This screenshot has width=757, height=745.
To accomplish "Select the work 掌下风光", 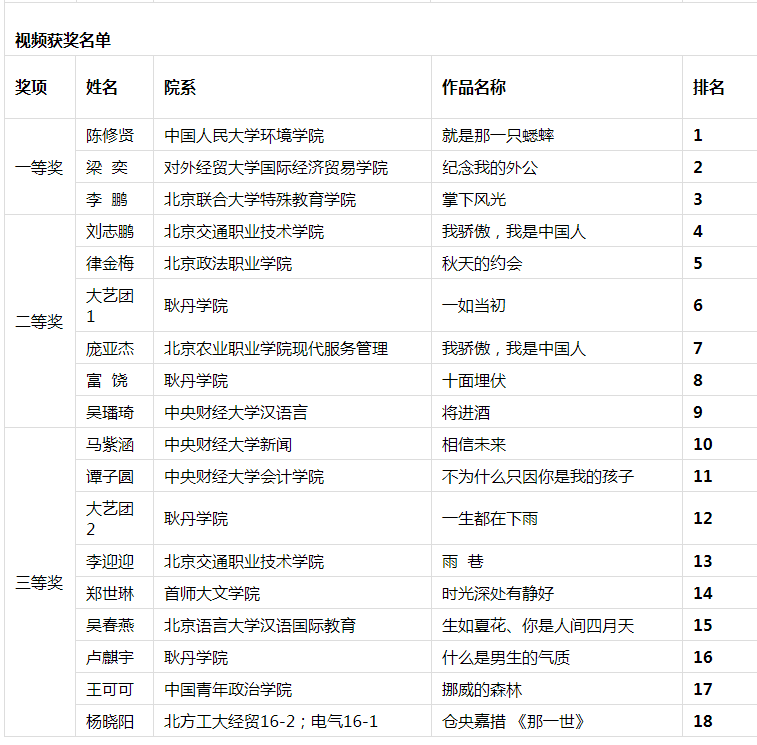I will coord(474,199).
